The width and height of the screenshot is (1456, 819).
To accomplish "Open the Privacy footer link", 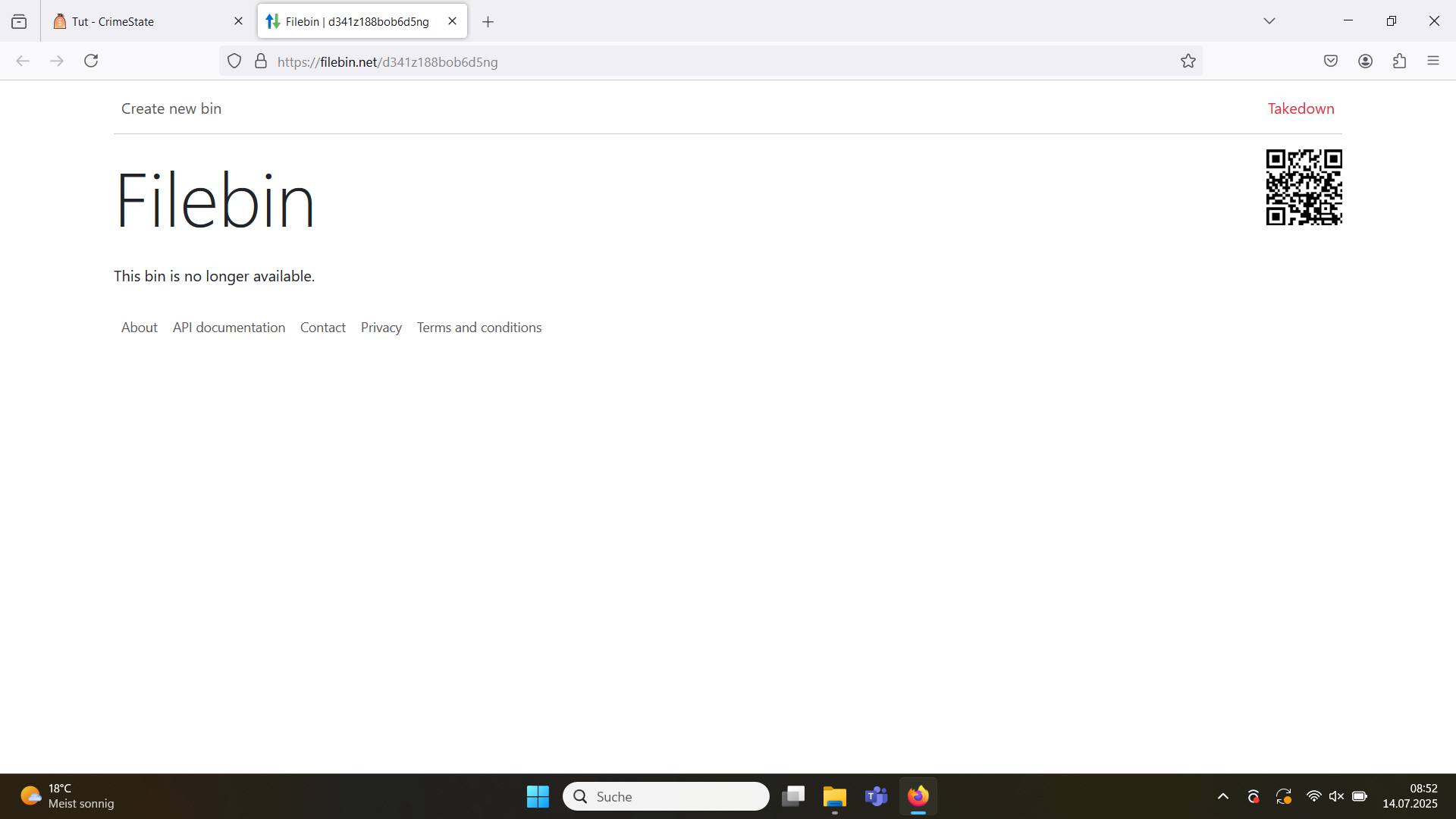I will click(x=381, y=328).
